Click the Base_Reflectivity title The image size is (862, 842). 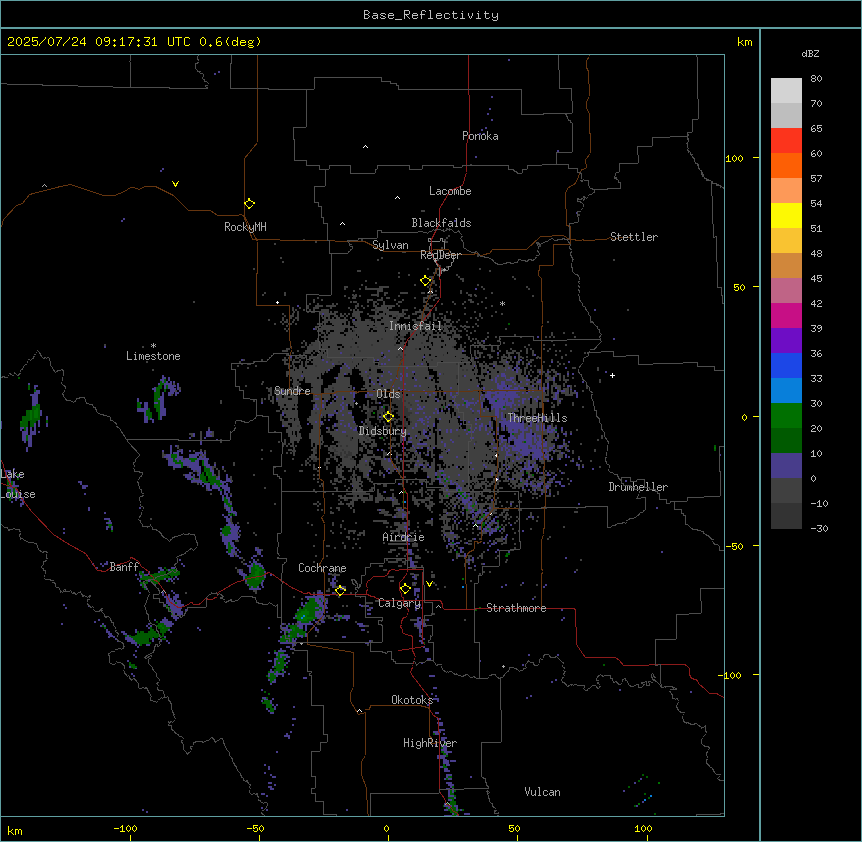pyautogui.click(x=431, y=15)
